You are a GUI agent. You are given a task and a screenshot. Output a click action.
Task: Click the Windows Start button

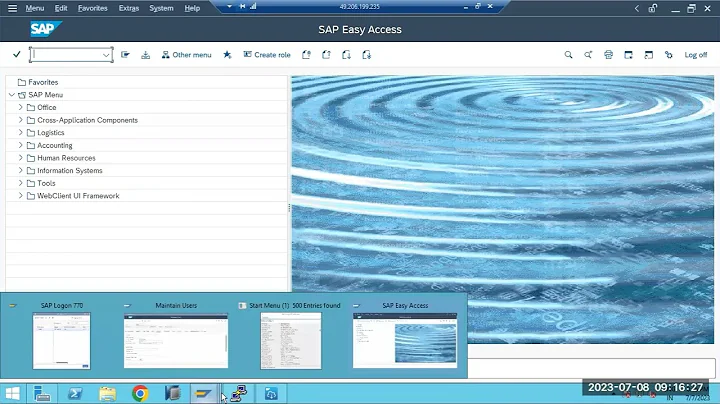click(x=12, y=393)
